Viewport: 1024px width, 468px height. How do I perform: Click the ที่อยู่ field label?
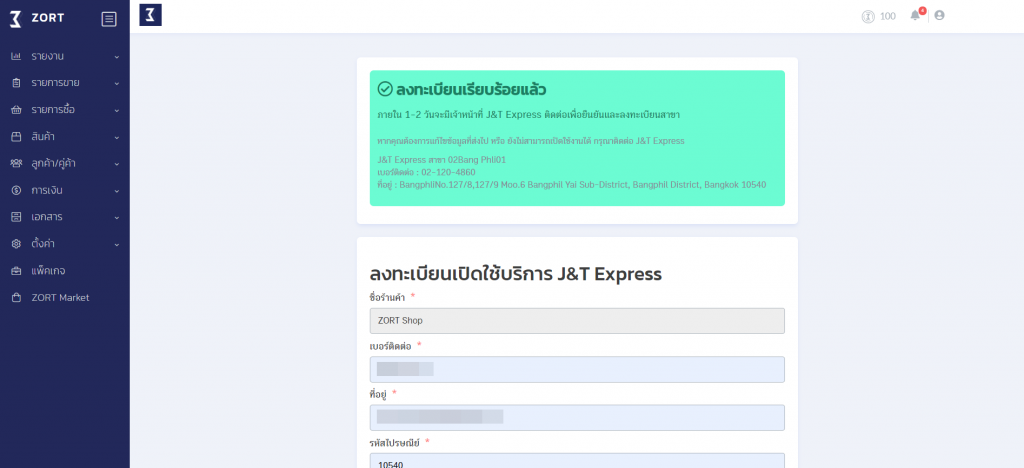[378, 394]
